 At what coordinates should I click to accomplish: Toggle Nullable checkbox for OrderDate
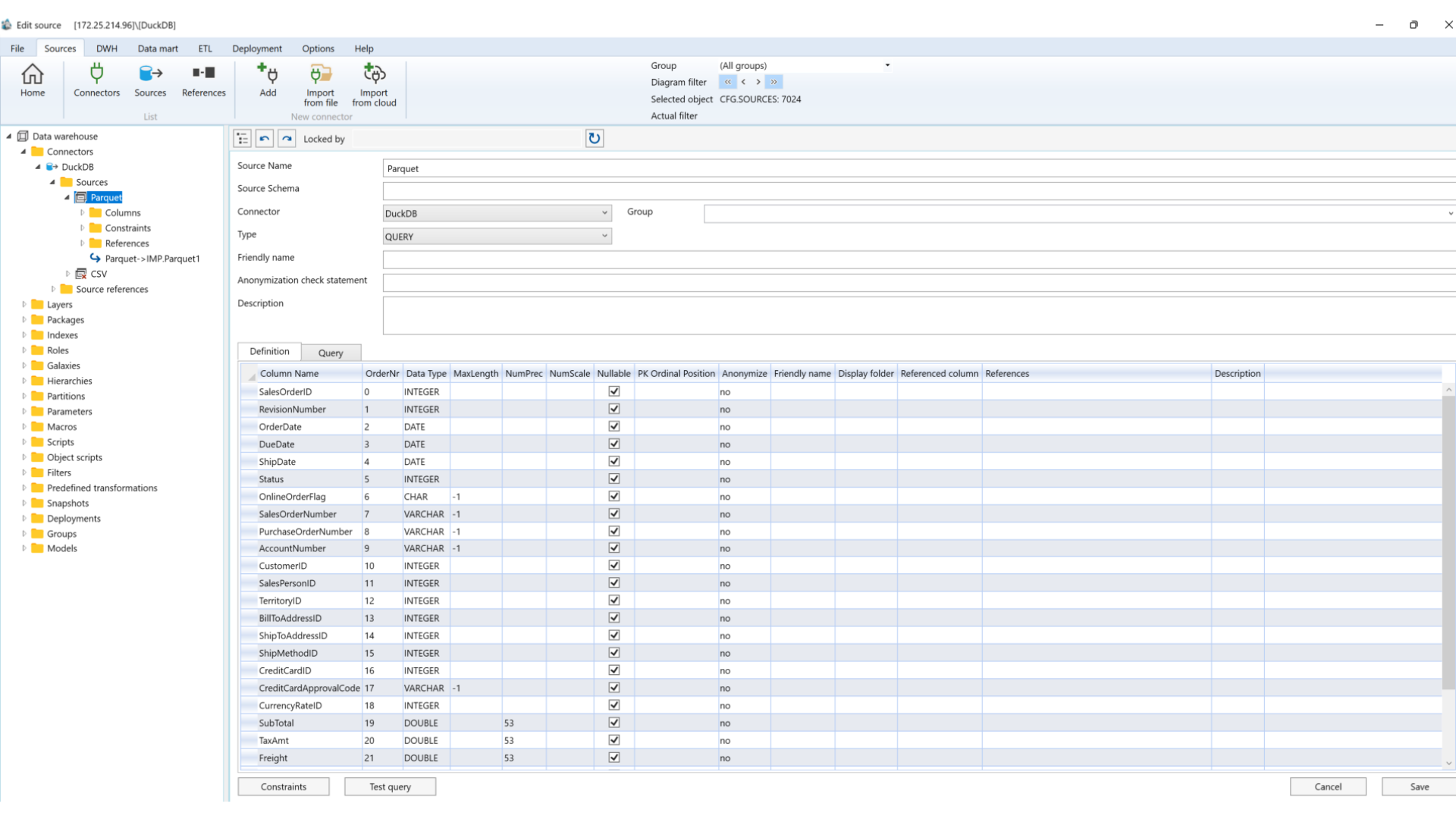click(x=614, y=426)
